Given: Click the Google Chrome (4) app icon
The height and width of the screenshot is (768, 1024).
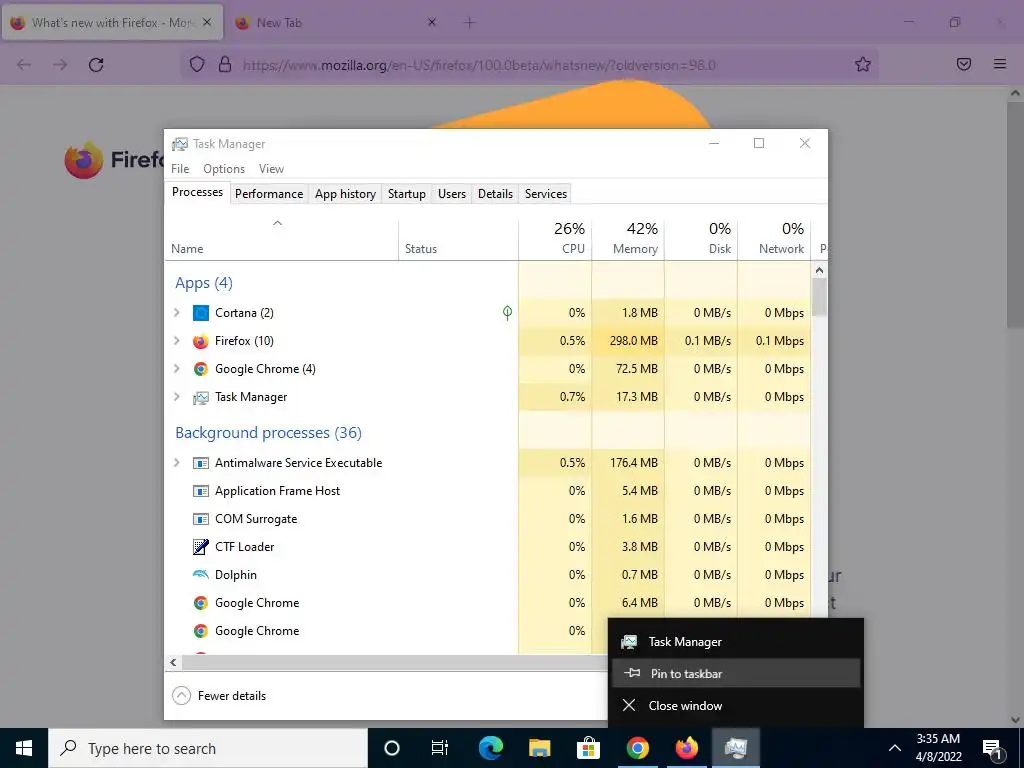Looking at the screenshot, I should click(x=200, y=369).
